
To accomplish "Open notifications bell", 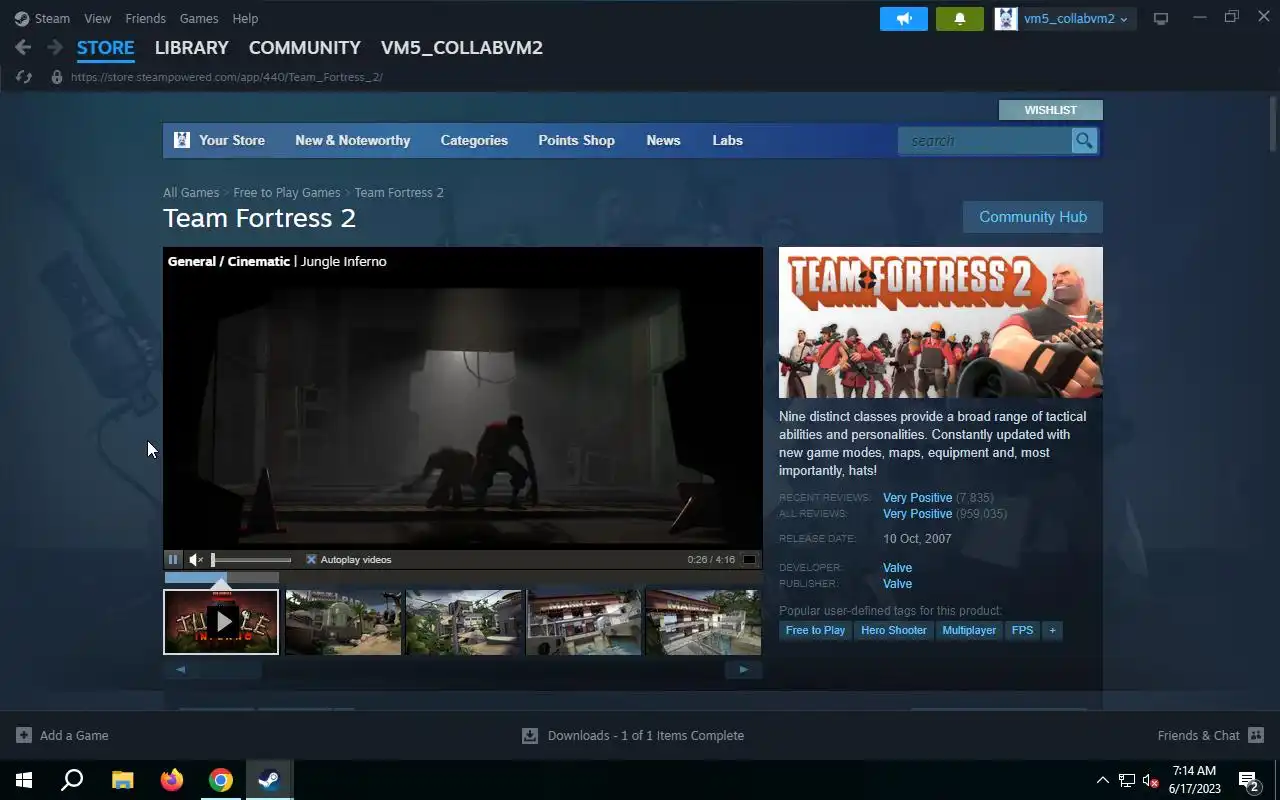I will click(x=960, y=18).
